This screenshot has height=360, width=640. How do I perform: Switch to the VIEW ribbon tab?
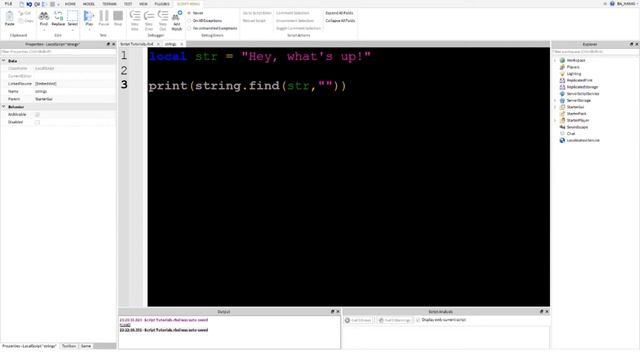[143, 4]
